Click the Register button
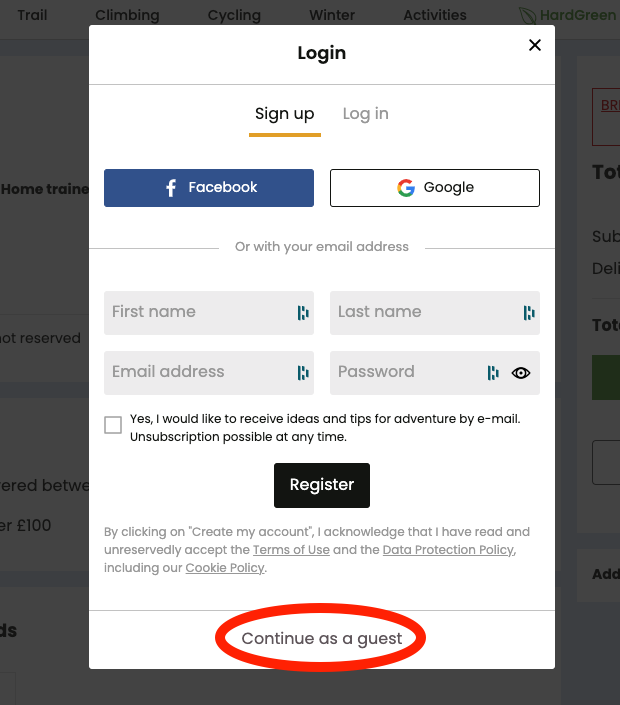 point(322,485)
